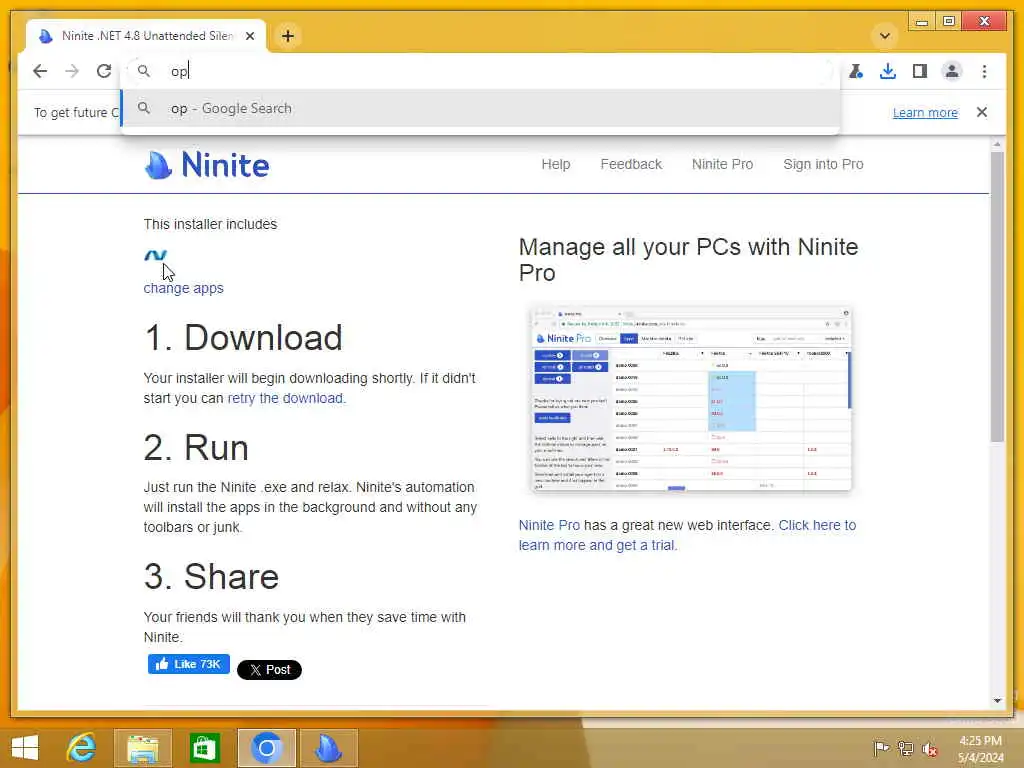Open the Ninite Pro screenshot thumbnail
This screenshot has width=1024, height=768.
[x=691, y=398]
